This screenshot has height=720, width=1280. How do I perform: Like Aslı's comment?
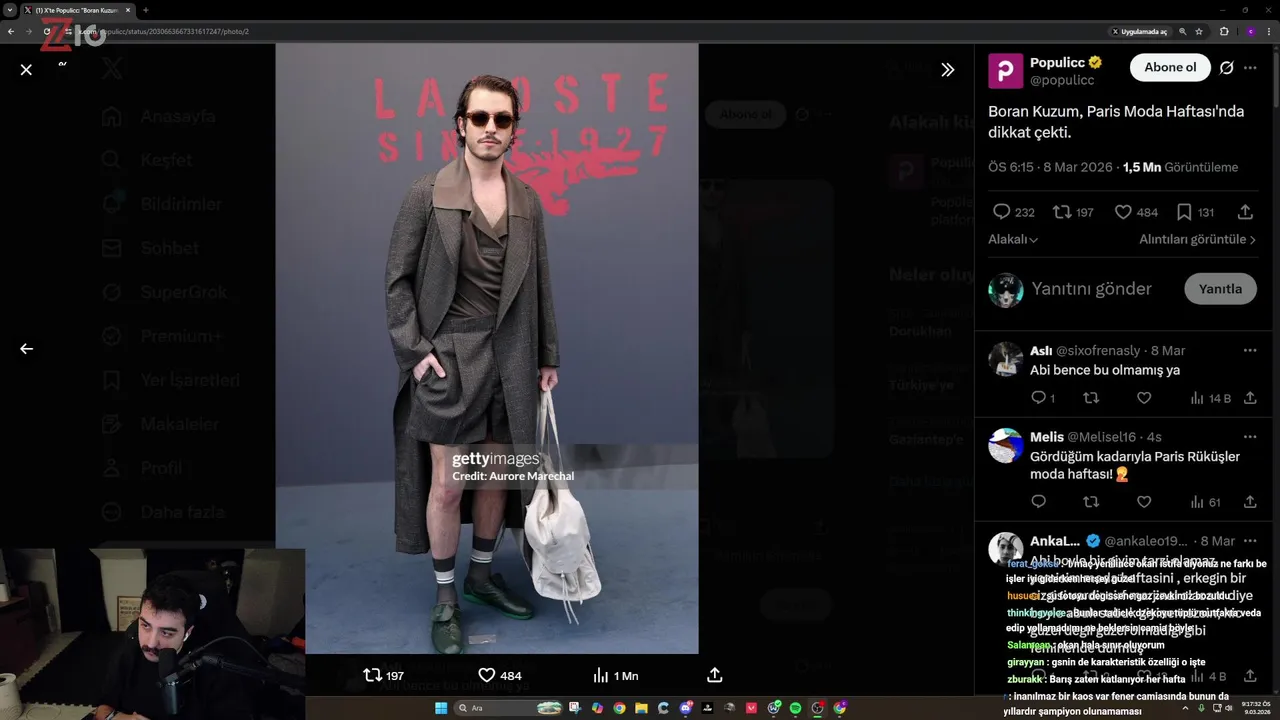coord(1144,398)
